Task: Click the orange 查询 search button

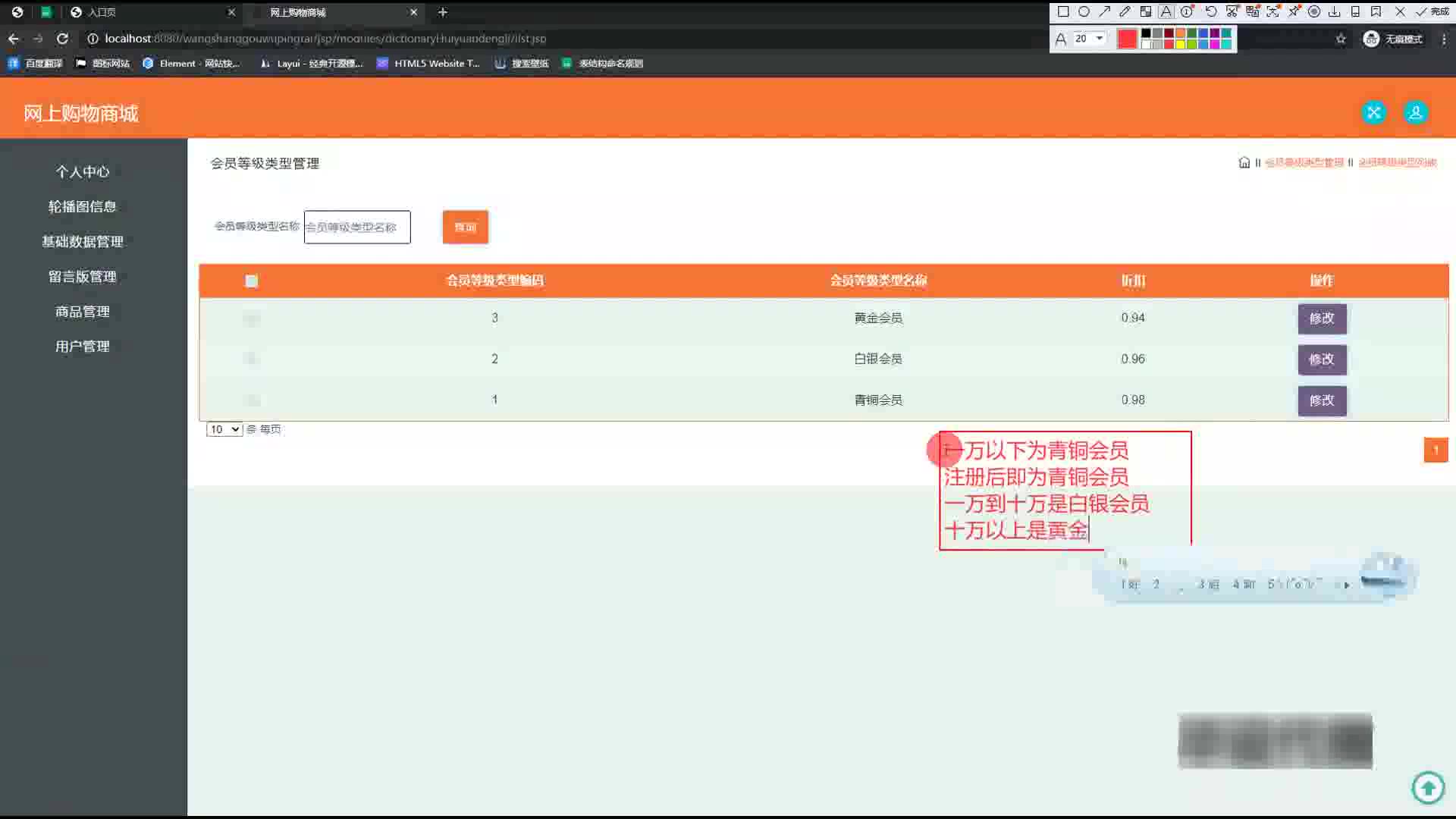Action: click(466, 227)
